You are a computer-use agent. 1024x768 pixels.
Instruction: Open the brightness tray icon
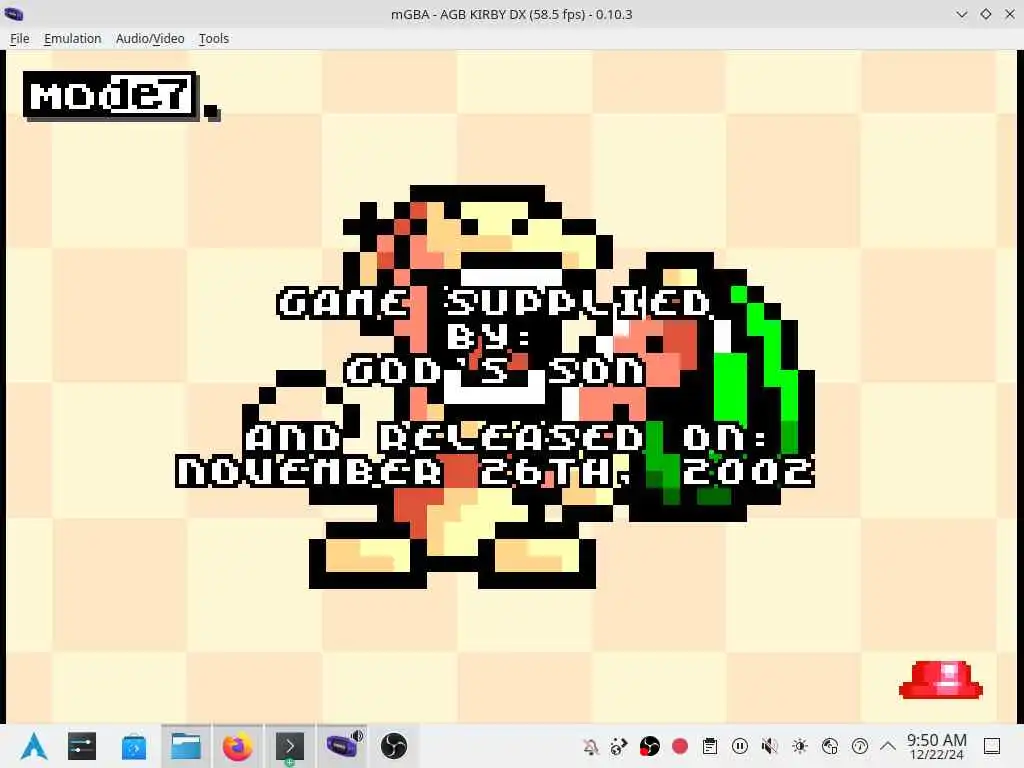coord(800,746)
